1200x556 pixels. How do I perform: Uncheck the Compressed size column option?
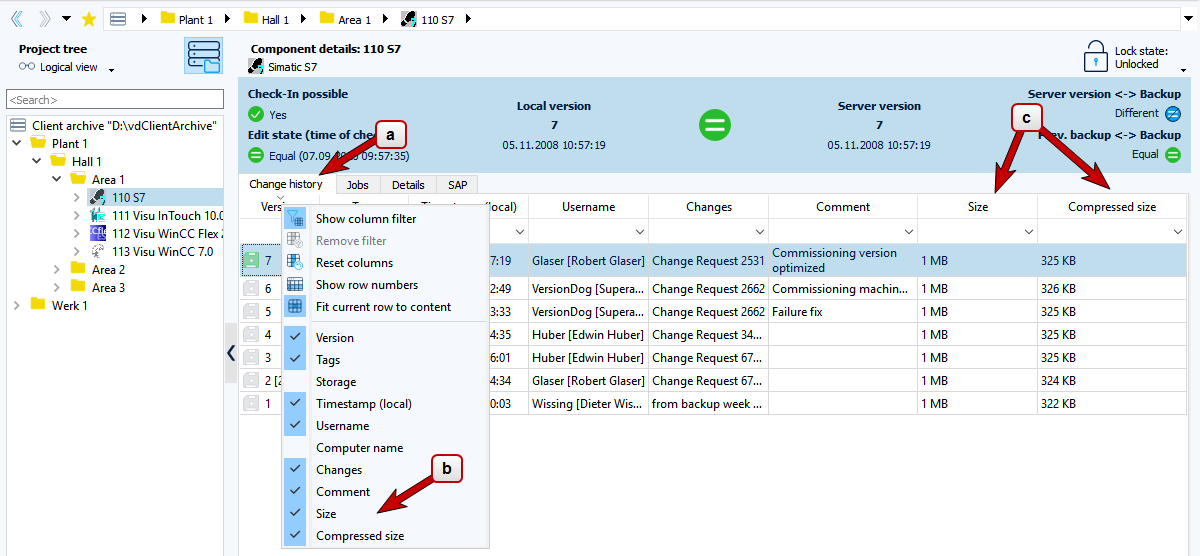(x=359, y=536)
